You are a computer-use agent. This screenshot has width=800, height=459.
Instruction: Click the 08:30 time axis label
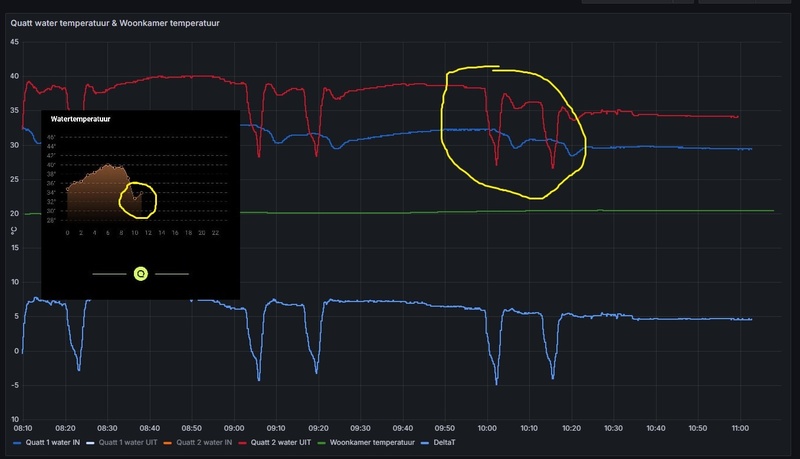click(107, 428)
